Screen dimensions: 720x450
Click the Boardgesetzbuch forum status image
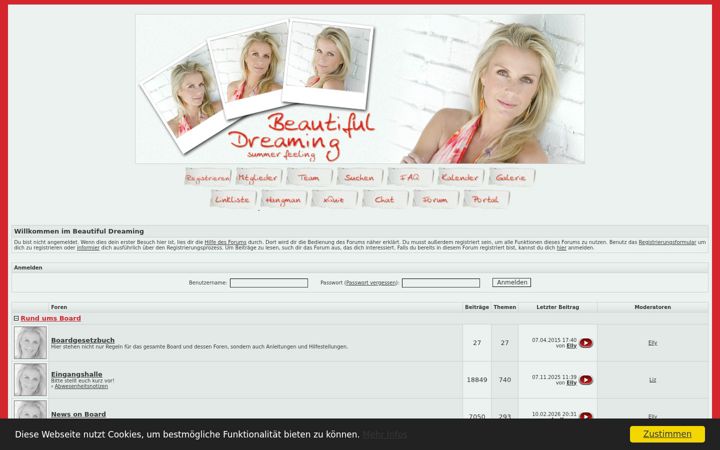click(x=30, y=343)
